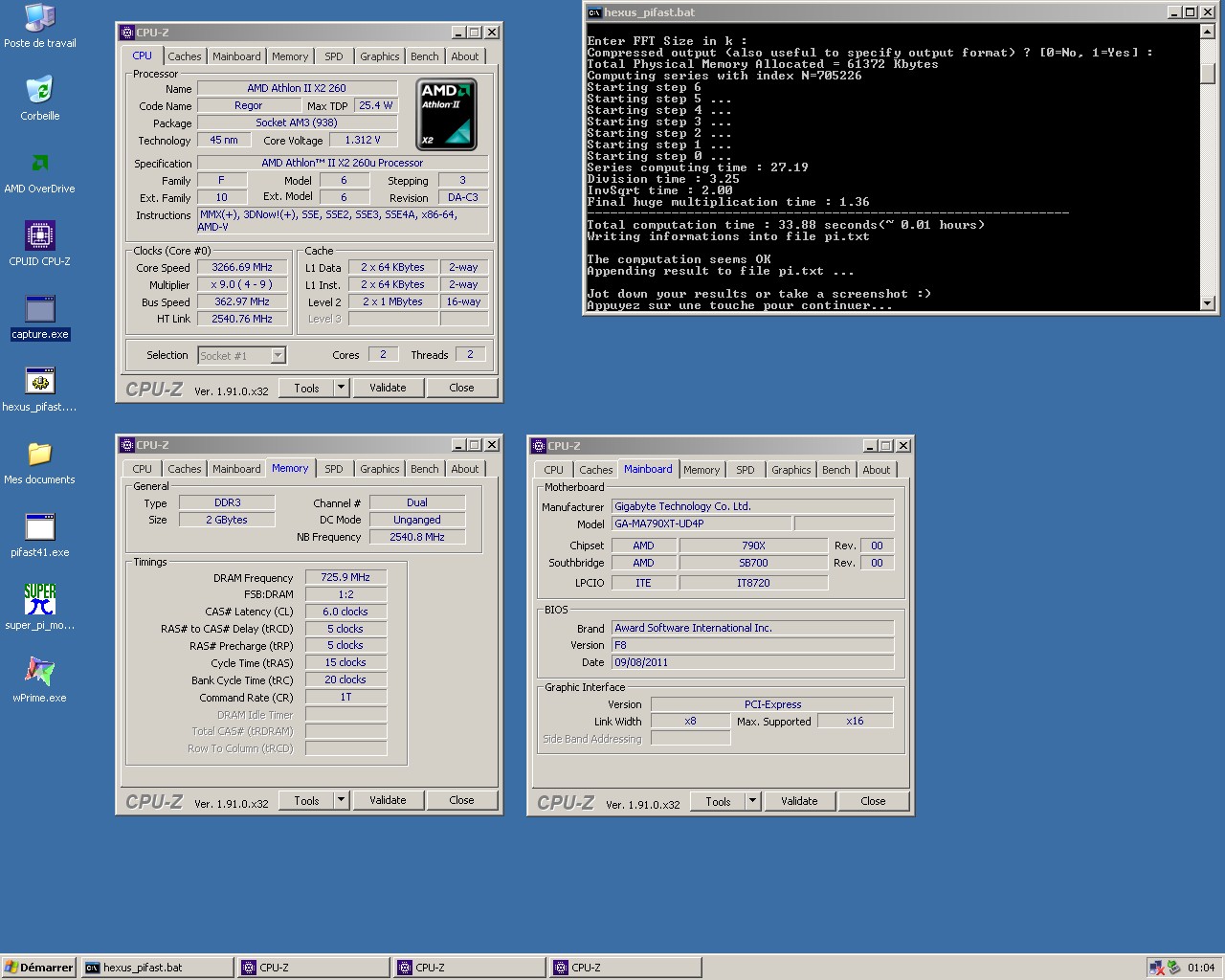Click hexus_pifast.bat console title icon
This screenshot has height=980, width=1225.
tap(594, 12)
